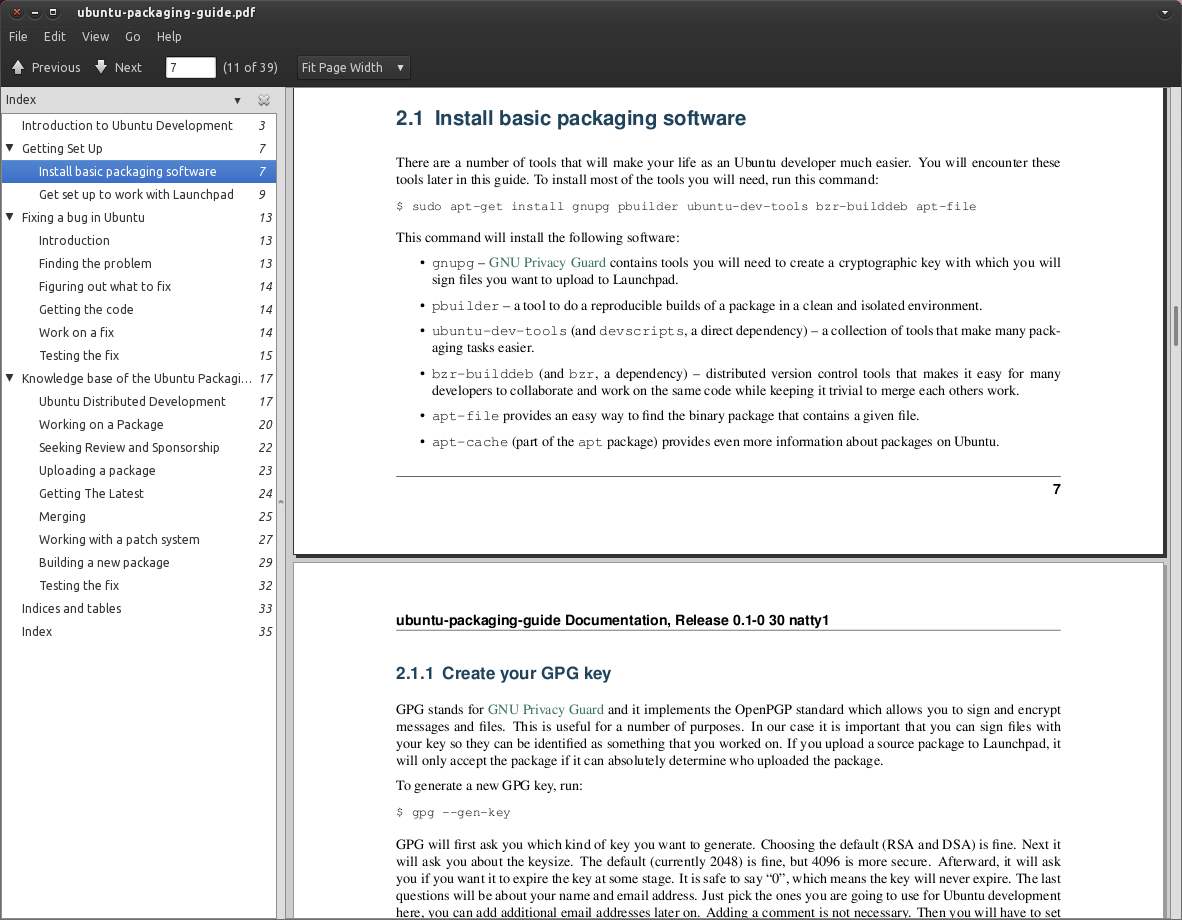Go to the previous page with the up arrow

click(46, 67)
